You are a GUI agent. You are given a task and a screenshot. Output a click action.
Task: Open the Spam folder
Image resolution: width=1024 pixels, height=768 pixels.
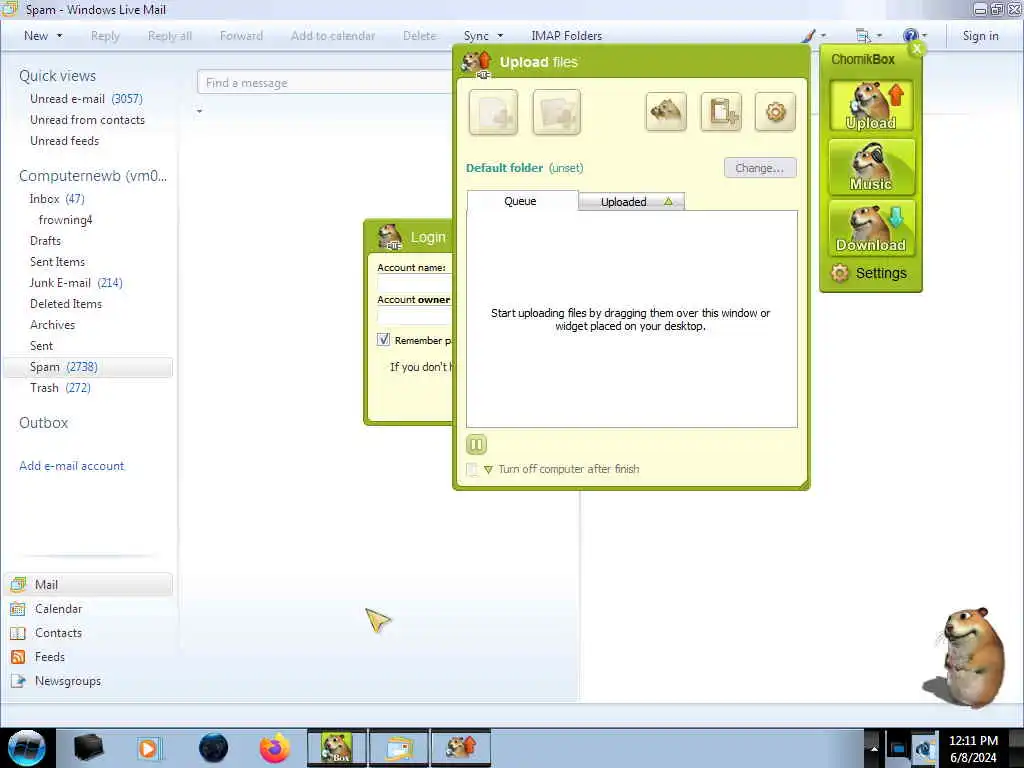click(88, 367)
